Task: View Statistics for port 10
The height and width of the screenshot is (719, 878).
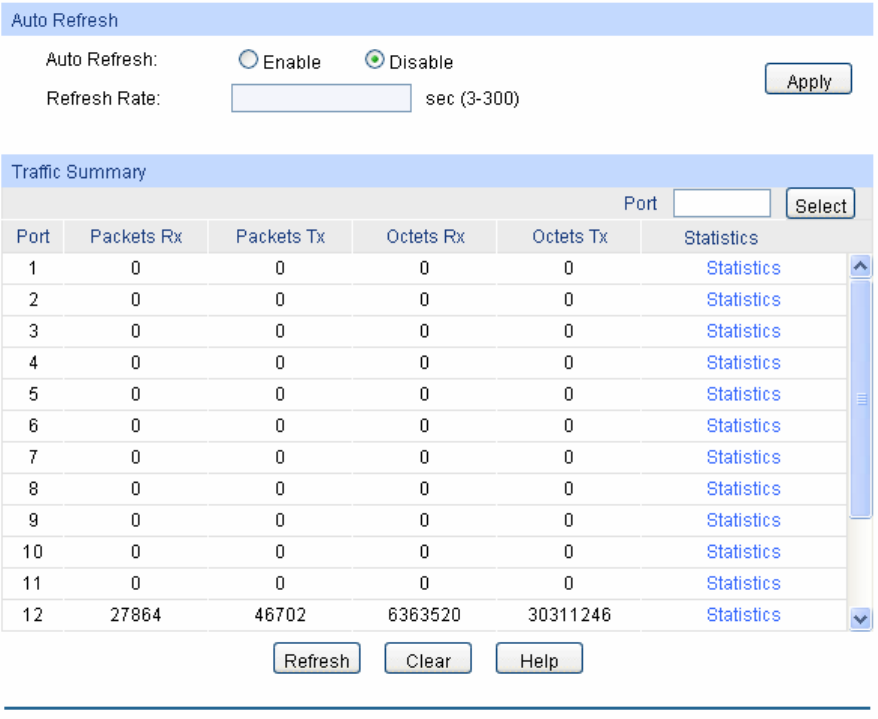Action: pyautogui.click(x=743, y=552)
